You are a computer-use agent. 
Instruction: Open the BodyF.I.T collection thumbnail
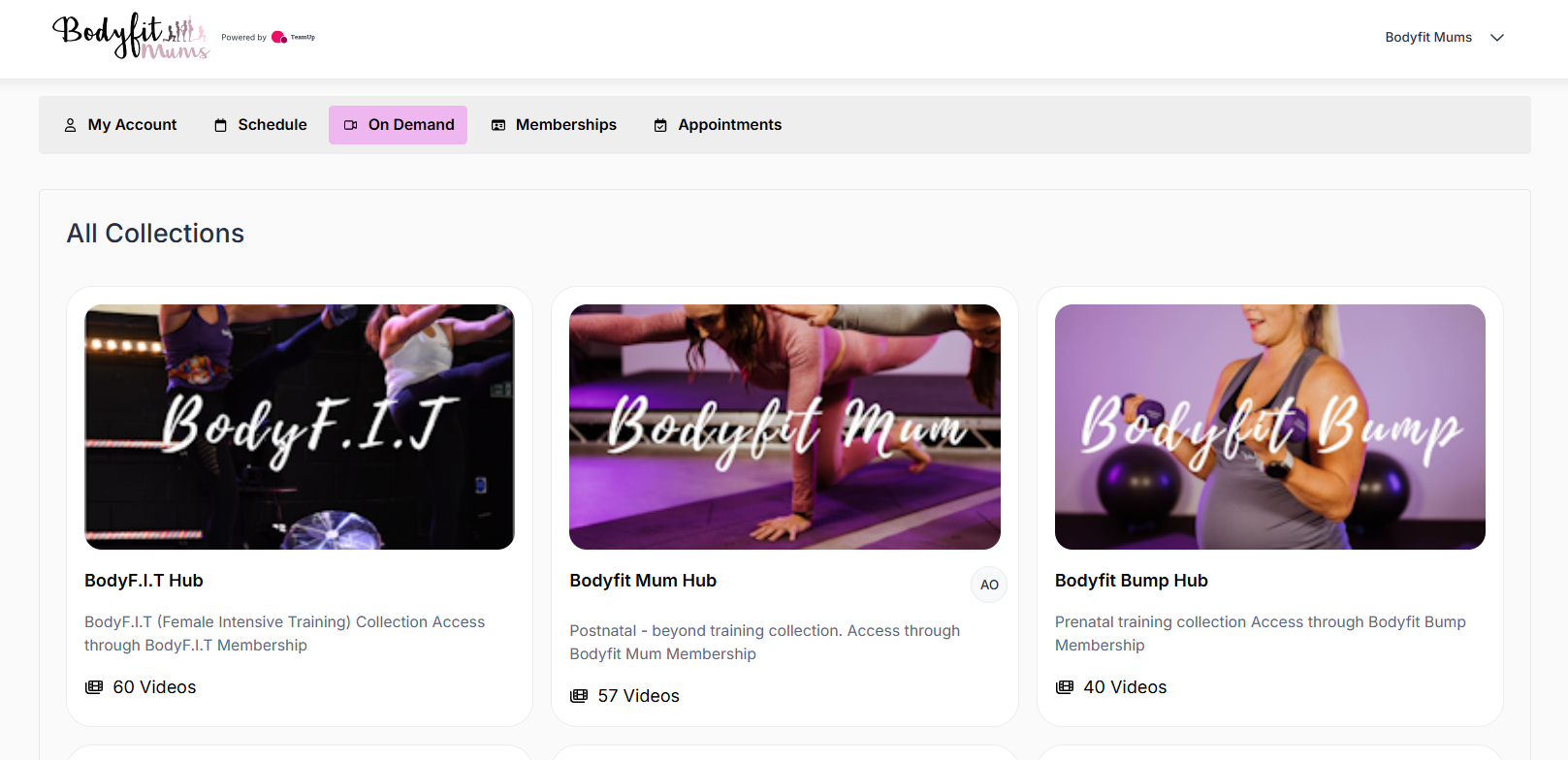(300, 427)
